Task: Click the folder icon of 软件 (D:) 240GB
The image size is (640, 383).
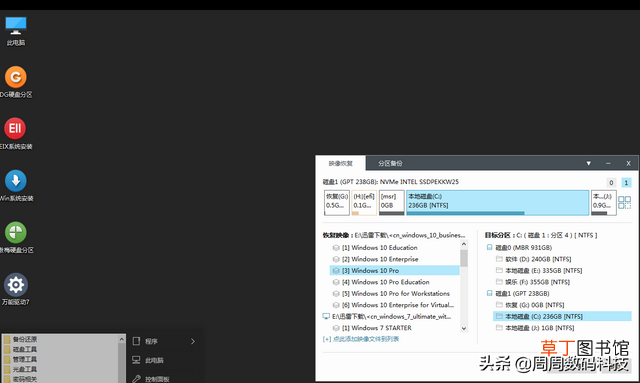Action: pyautogui.click(x=499, y=259)
